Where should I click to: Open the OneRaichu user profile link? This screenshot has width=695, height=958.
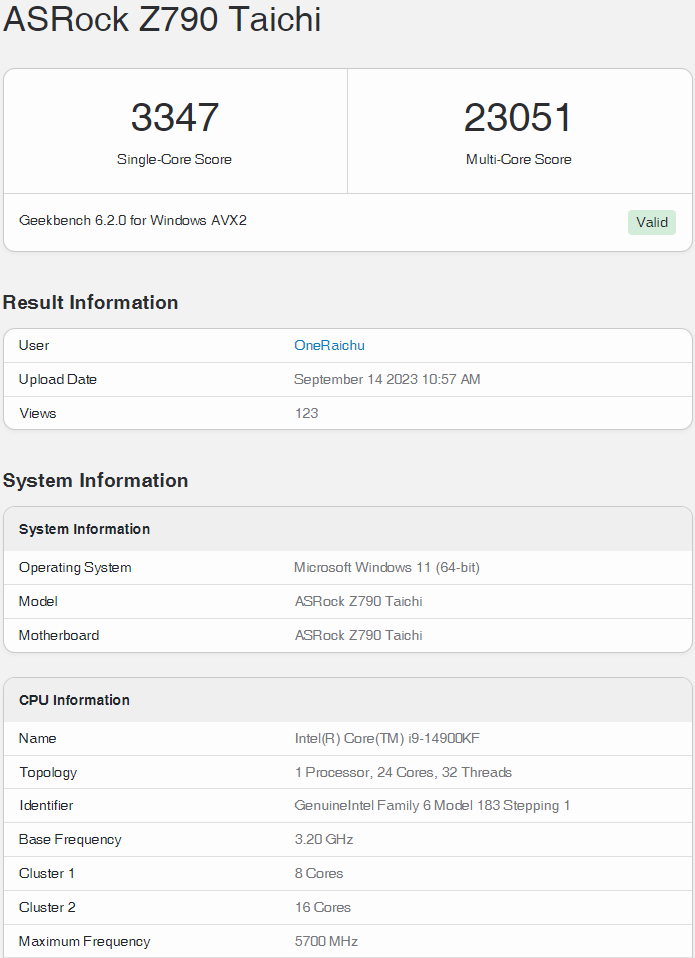[329, 345]
